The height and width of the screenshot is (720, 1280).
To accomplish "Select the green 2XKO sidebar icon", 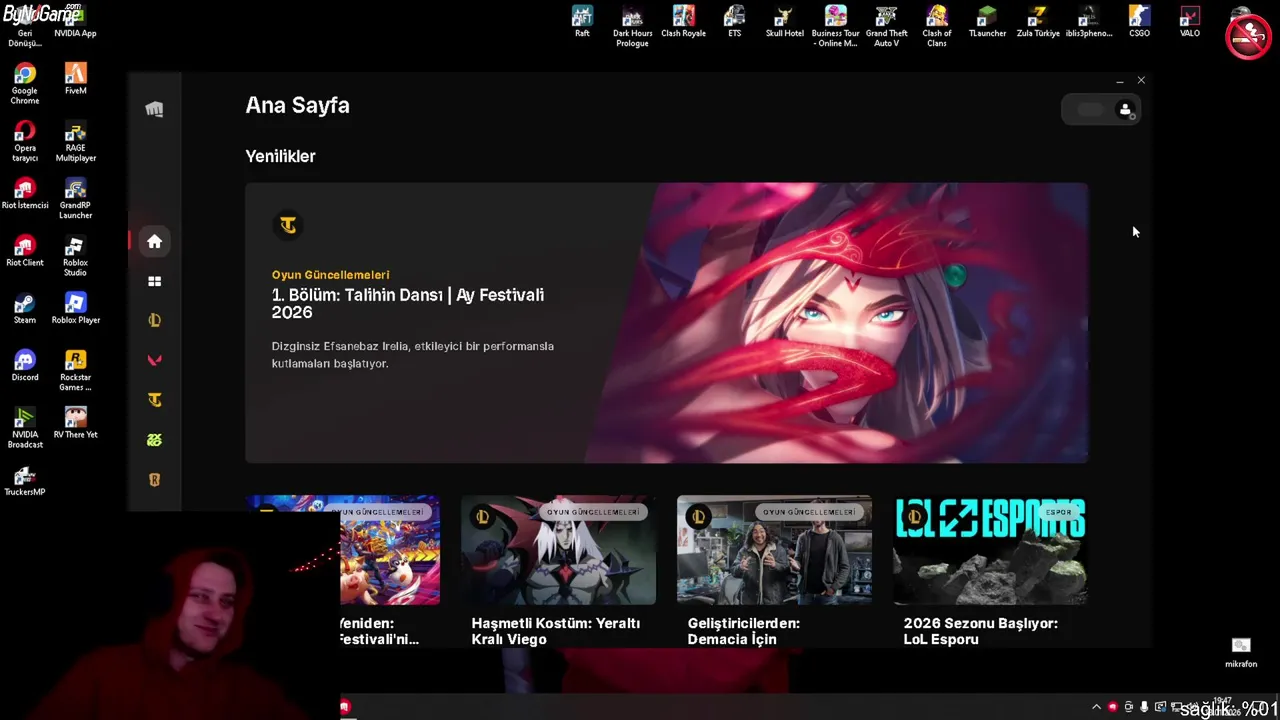I will (154, 440).
